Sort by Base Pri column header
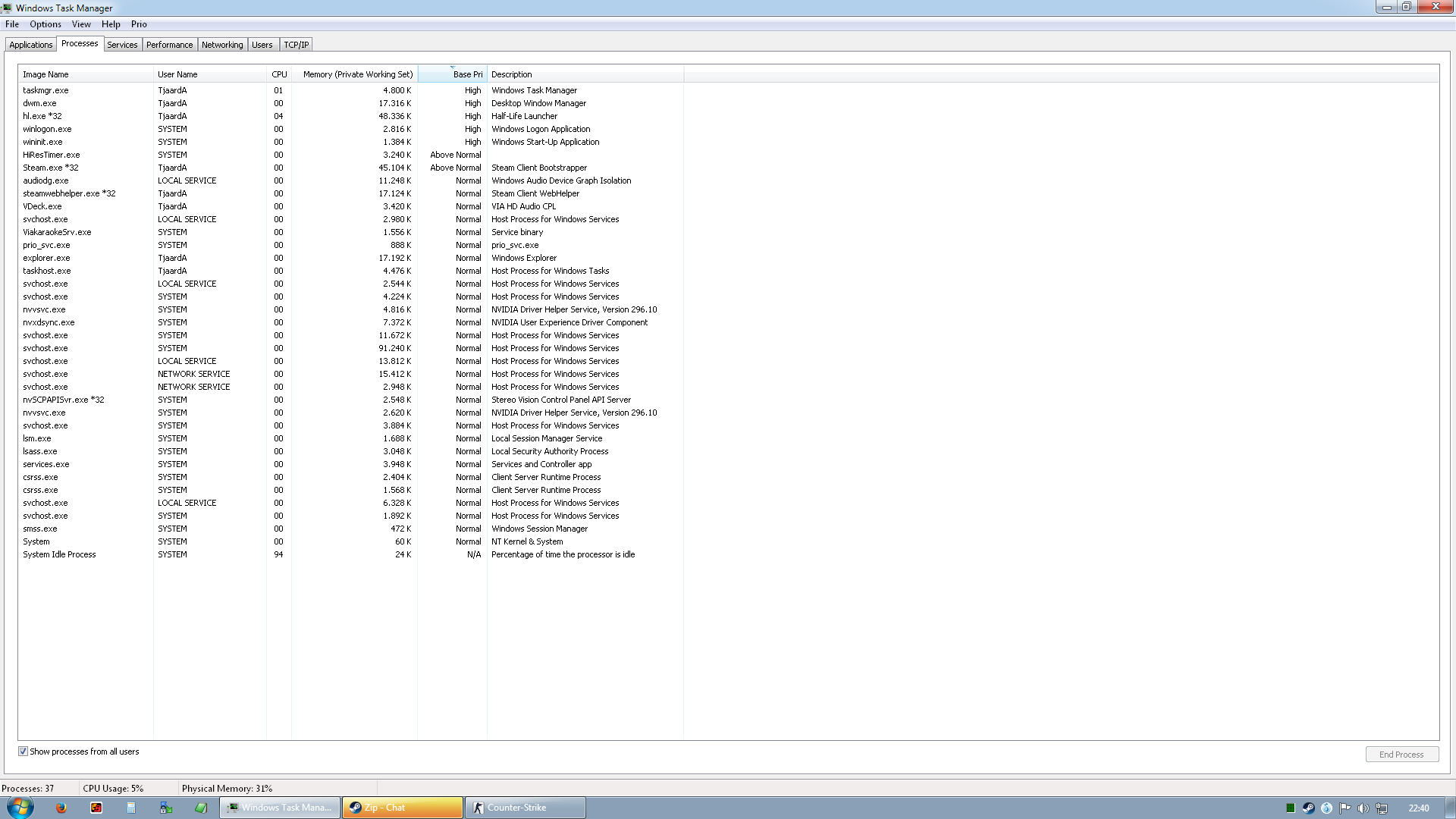The width and height of the screenshot is (1456, 819). pyautogui.click(x=452, y=74)
